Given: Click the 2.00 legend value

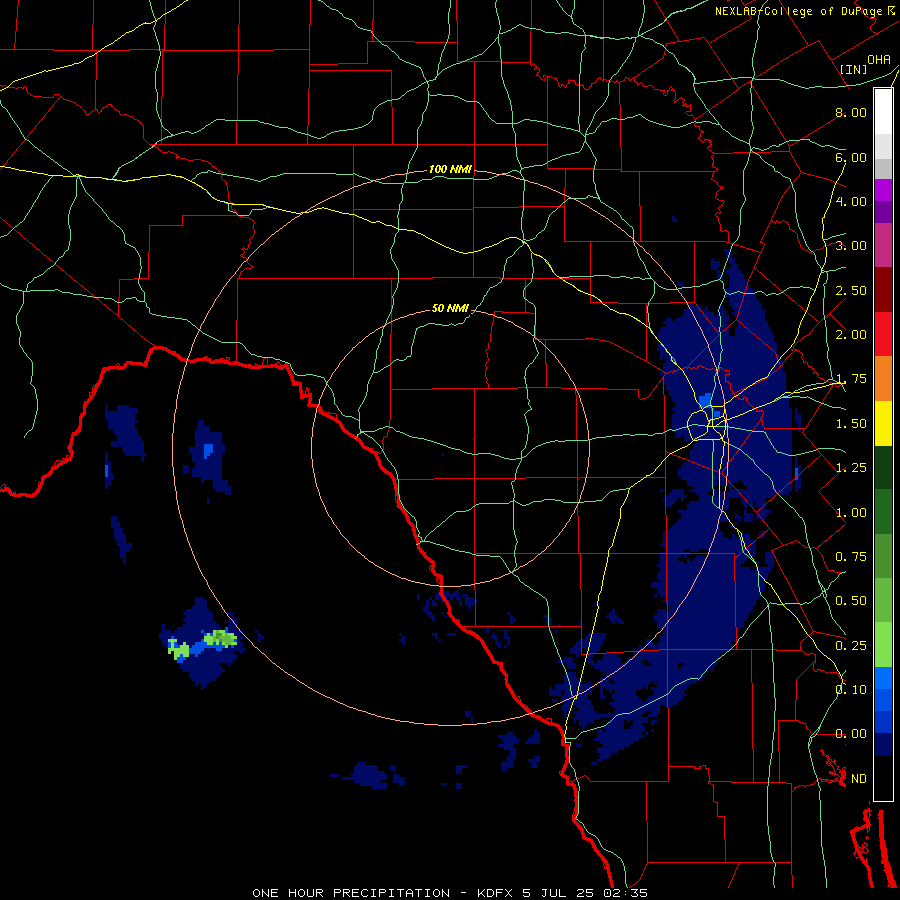Looking at the screenshot, I should click(x=851, y=335).
